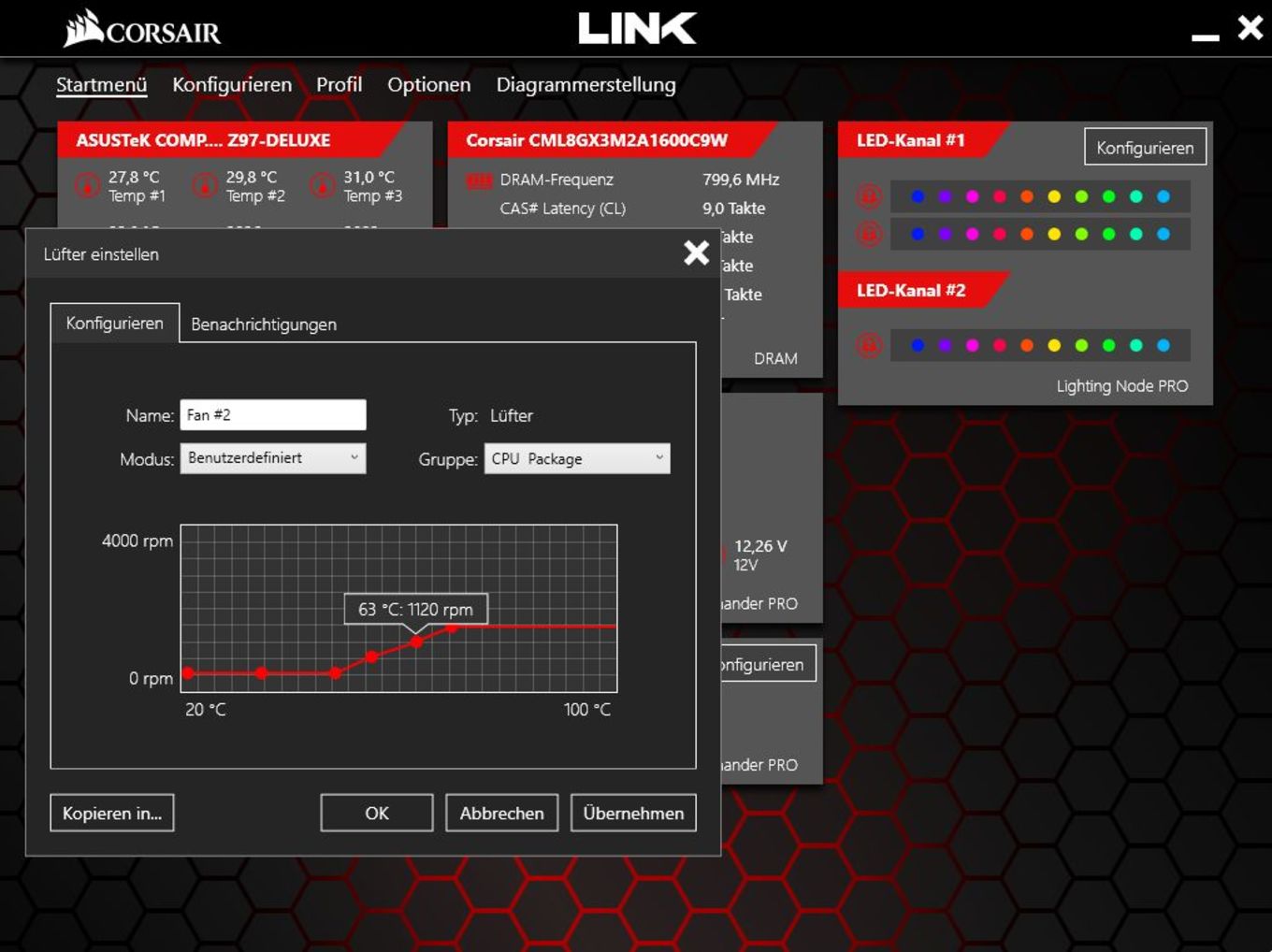Switch to the Benachrichtigungen tab
The height and width of the screenshot is (952, 1272).
(264, 325)
